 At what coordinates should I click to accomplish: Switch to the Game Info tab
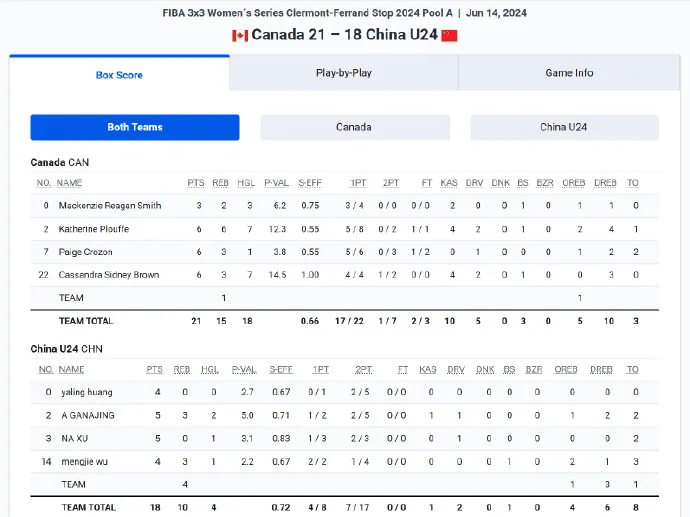pos(569,73)
